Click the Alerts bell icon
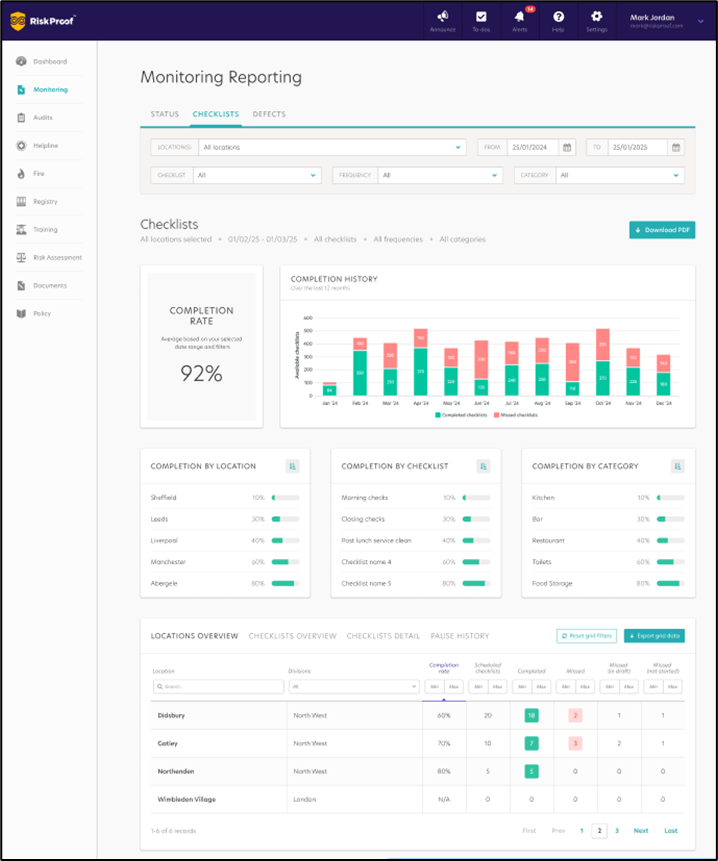 tap(519, 17)
